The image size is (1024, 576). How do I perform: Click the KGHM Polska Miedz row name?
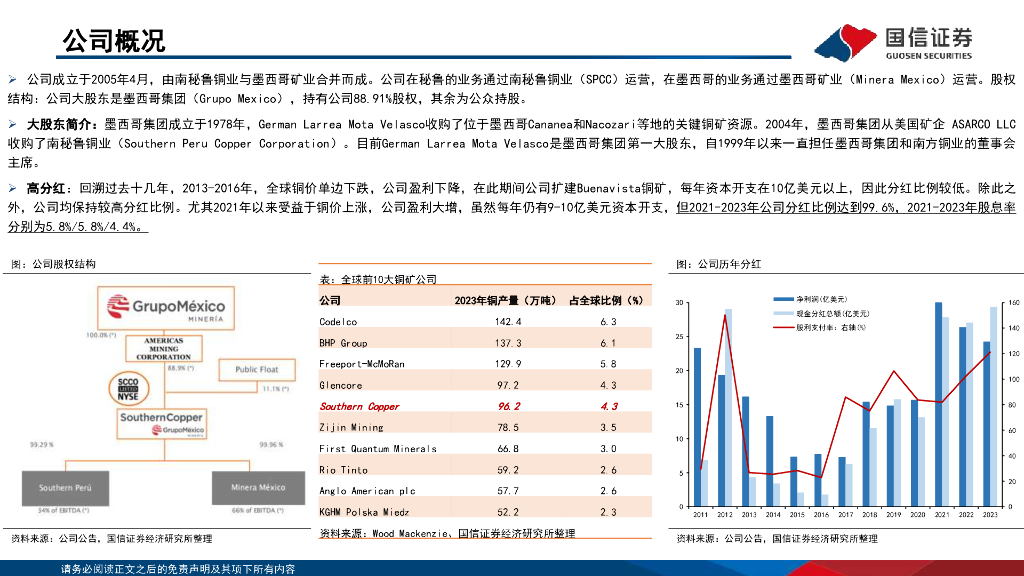pos(364,512)
